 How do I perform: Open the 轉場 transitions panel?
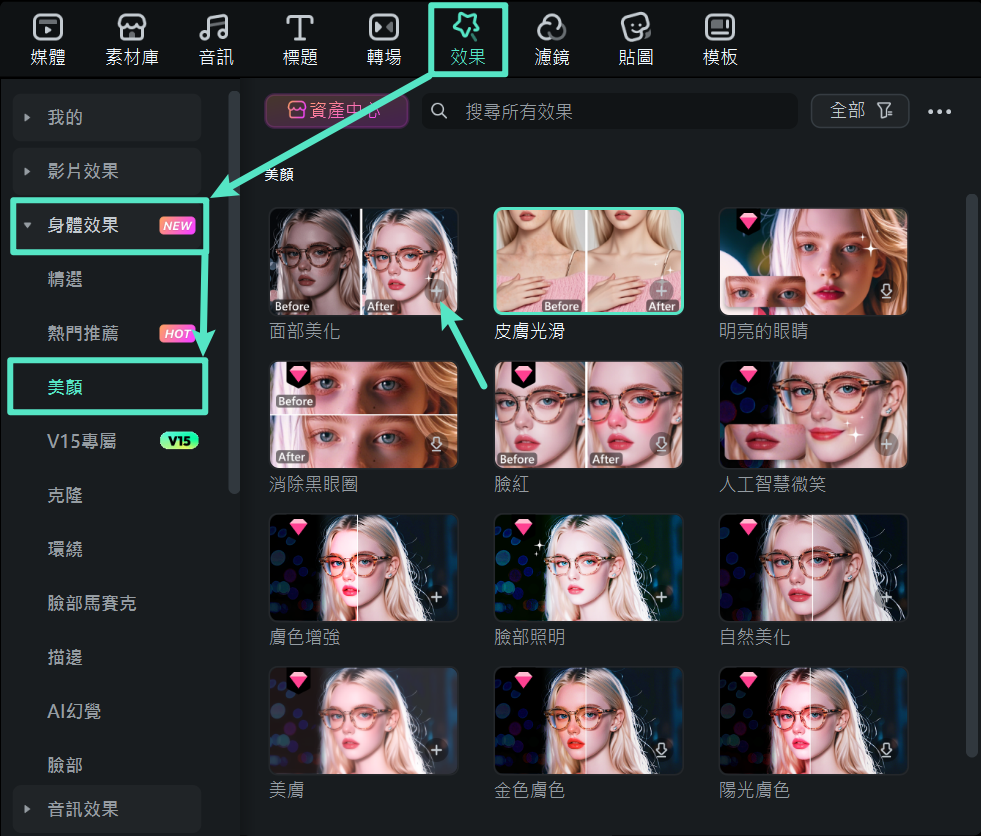click(383, 38)
